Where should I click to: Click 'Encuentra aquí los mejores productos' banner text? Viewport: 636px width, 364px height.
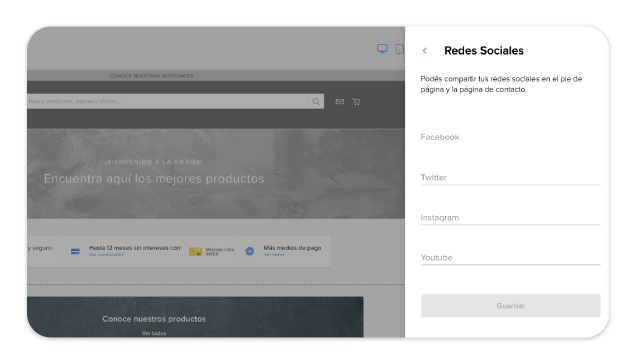(x=154, y=179)
